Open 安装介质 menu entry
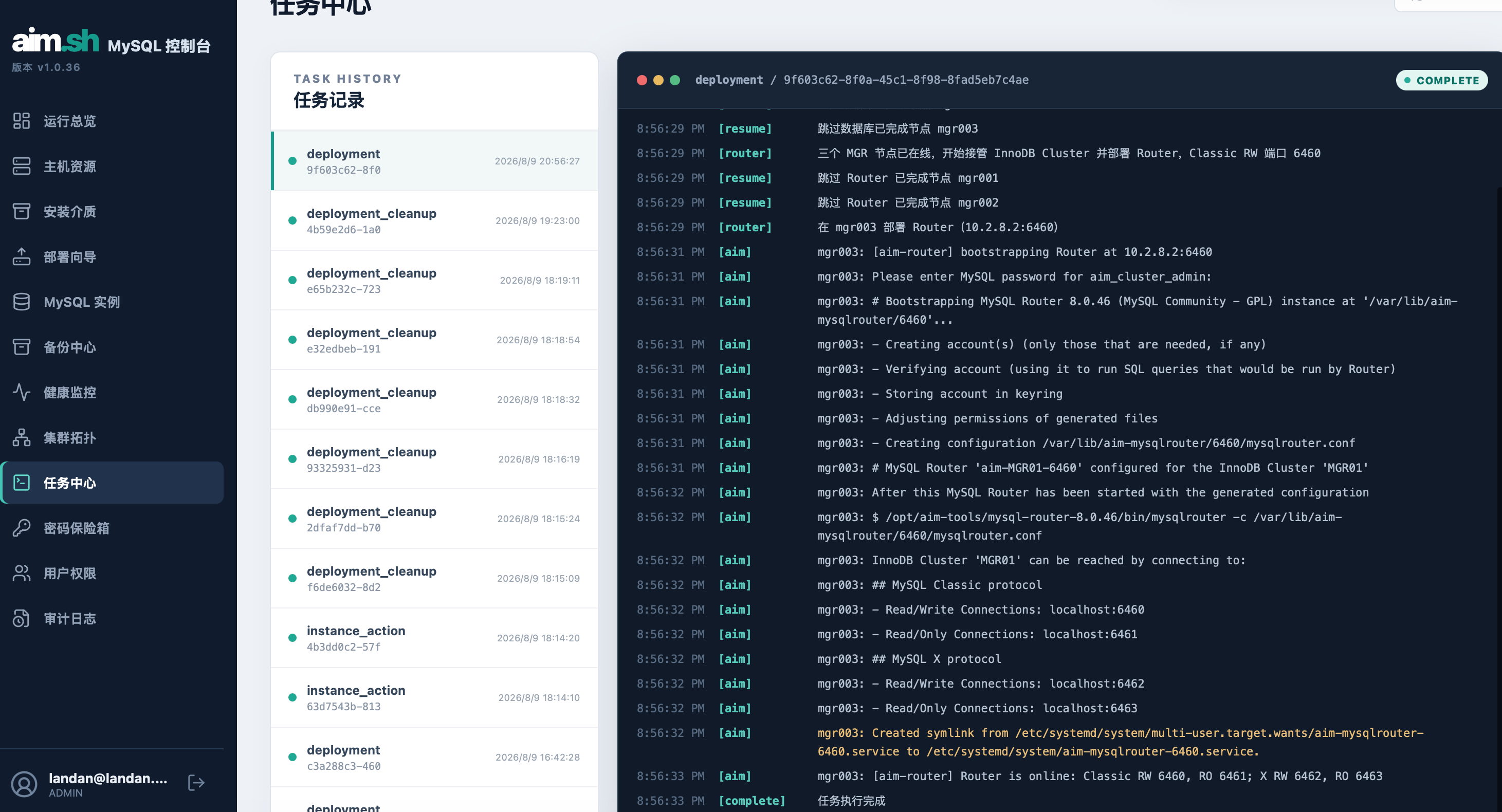This screenshot has width=1502, height=812. [113, 211]
